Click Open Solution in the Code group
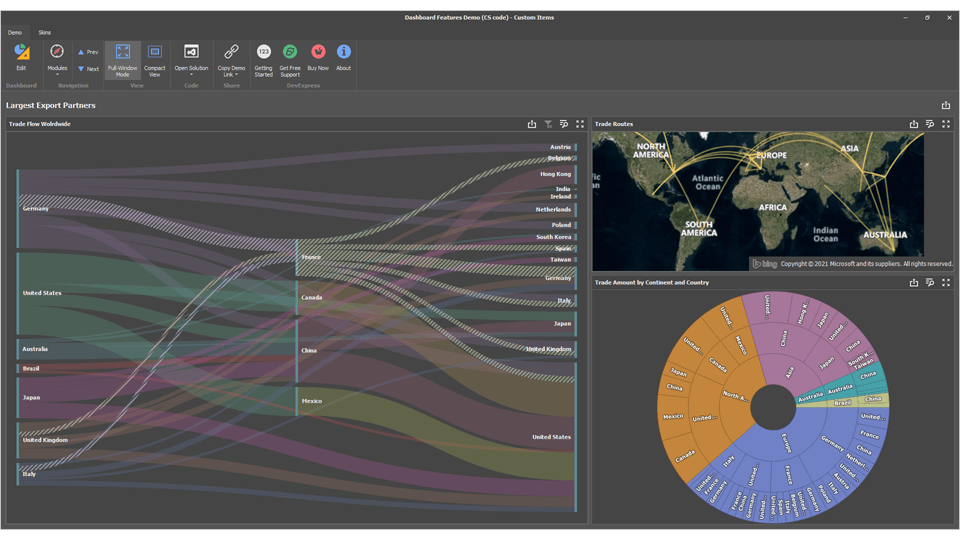Viewport: 960px width, 540px height. (x=191, y=57)
